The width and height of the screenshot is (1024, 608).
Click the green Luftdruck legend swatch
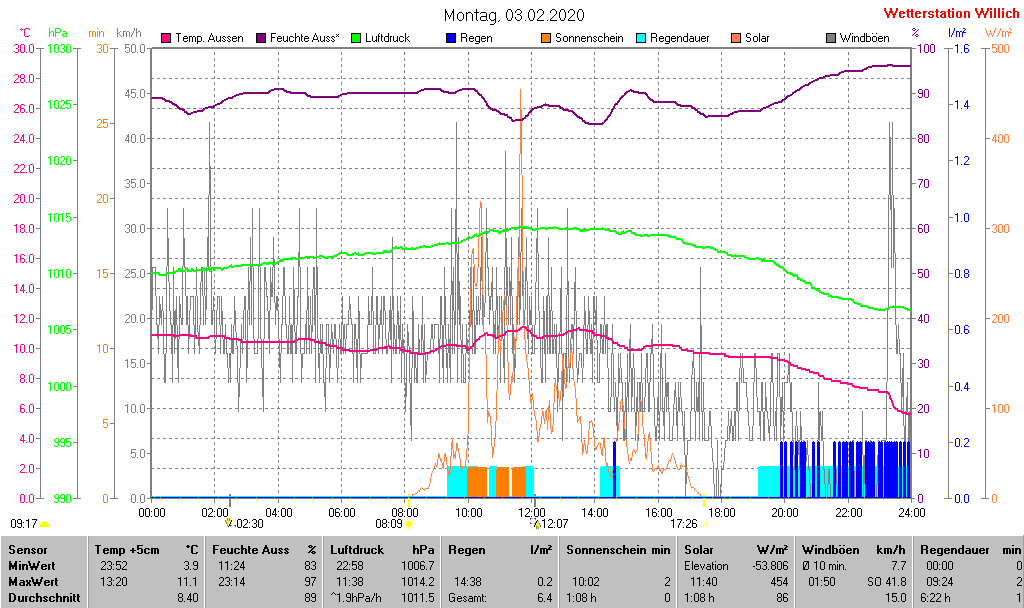tap(356, 38)
